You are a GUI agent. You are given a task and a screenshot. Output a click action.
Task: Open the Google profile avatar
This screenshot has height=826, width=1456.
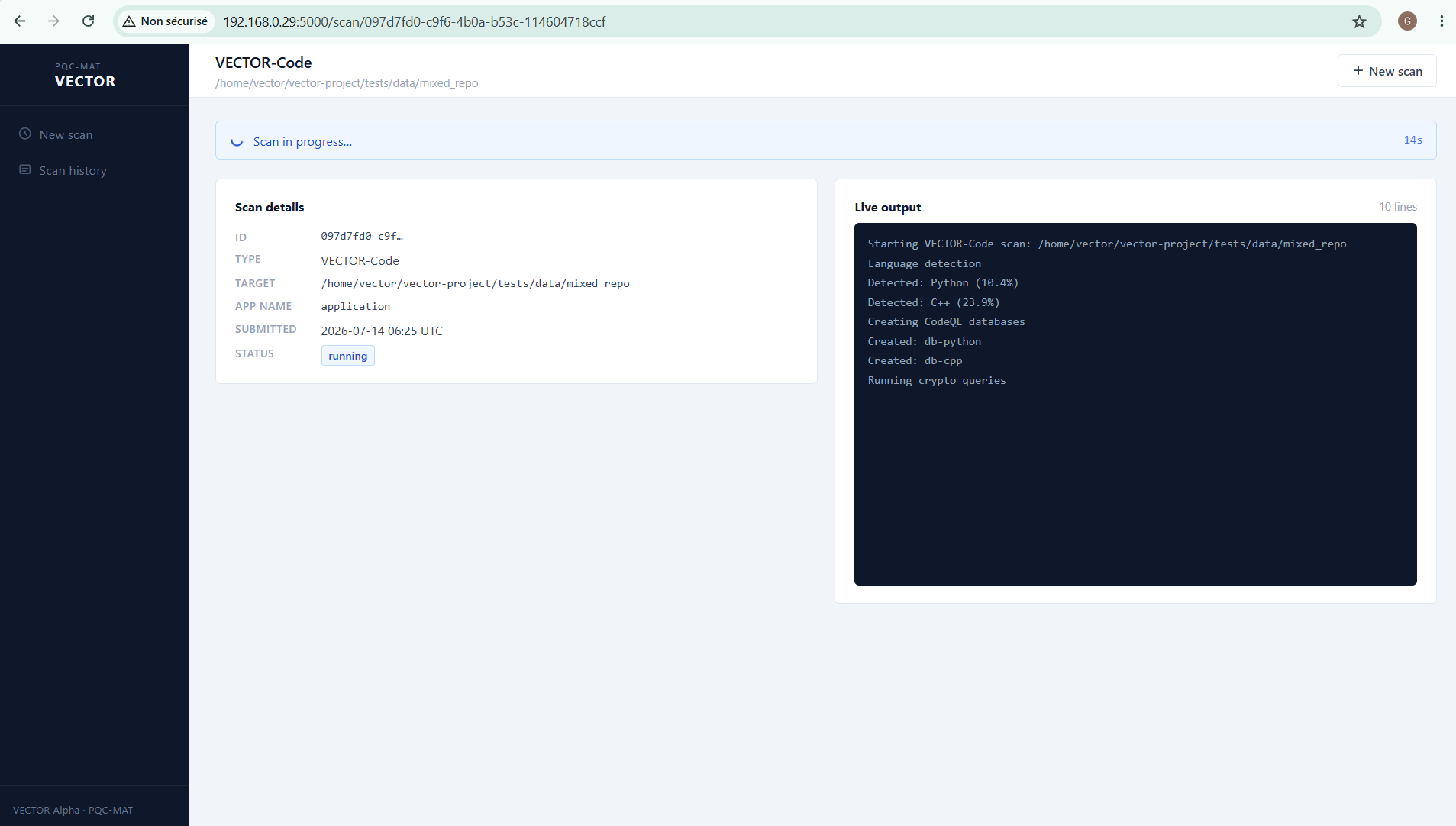(x=1407, y=21)
